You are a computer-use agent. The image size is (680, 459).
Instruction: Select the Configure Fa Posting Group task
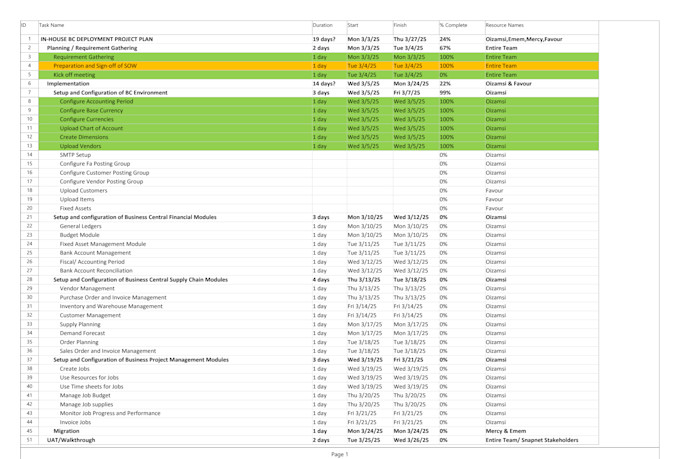coord(95,164)
